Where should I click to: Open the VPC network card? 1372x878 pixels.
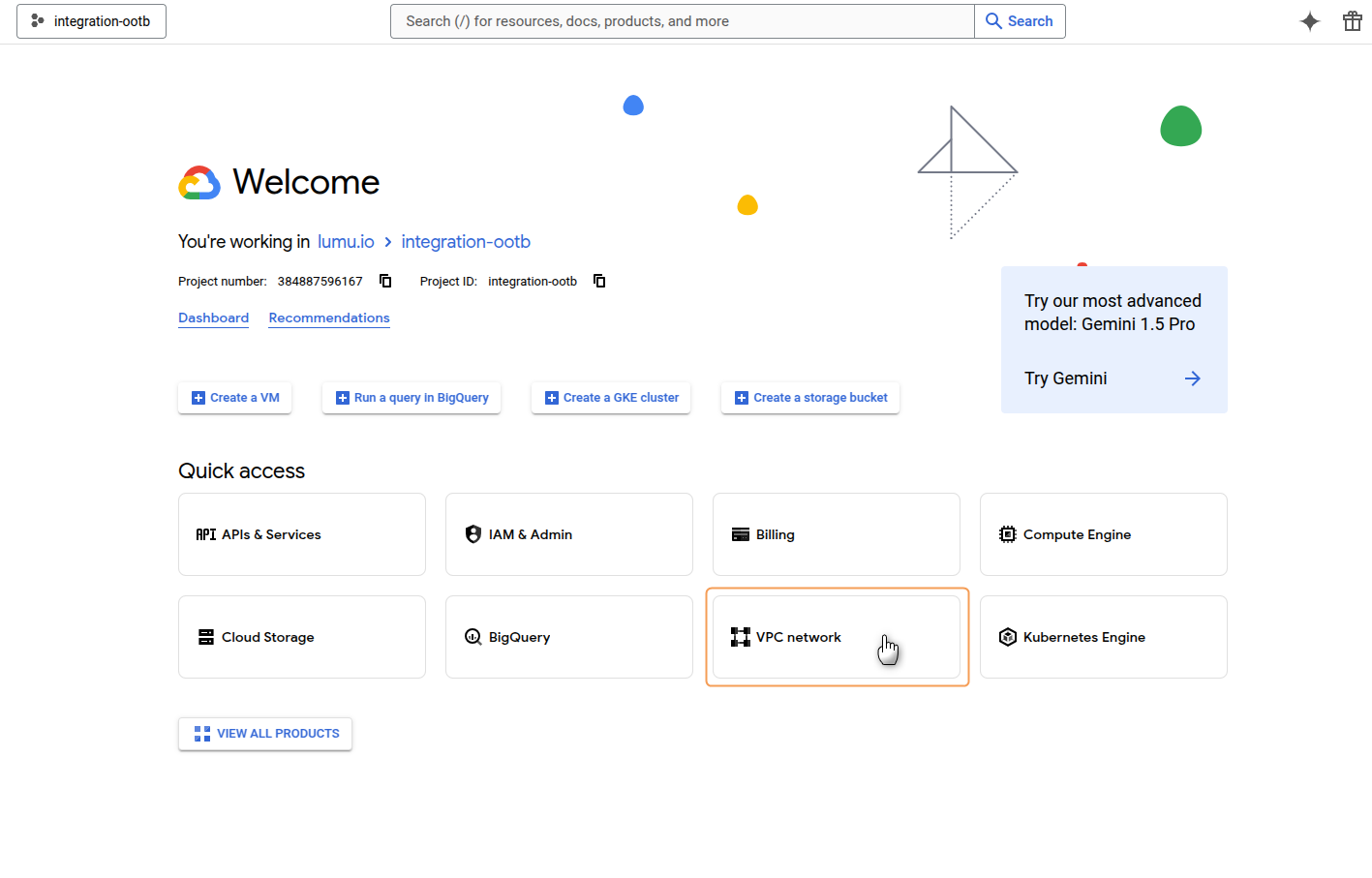[837, 637]
